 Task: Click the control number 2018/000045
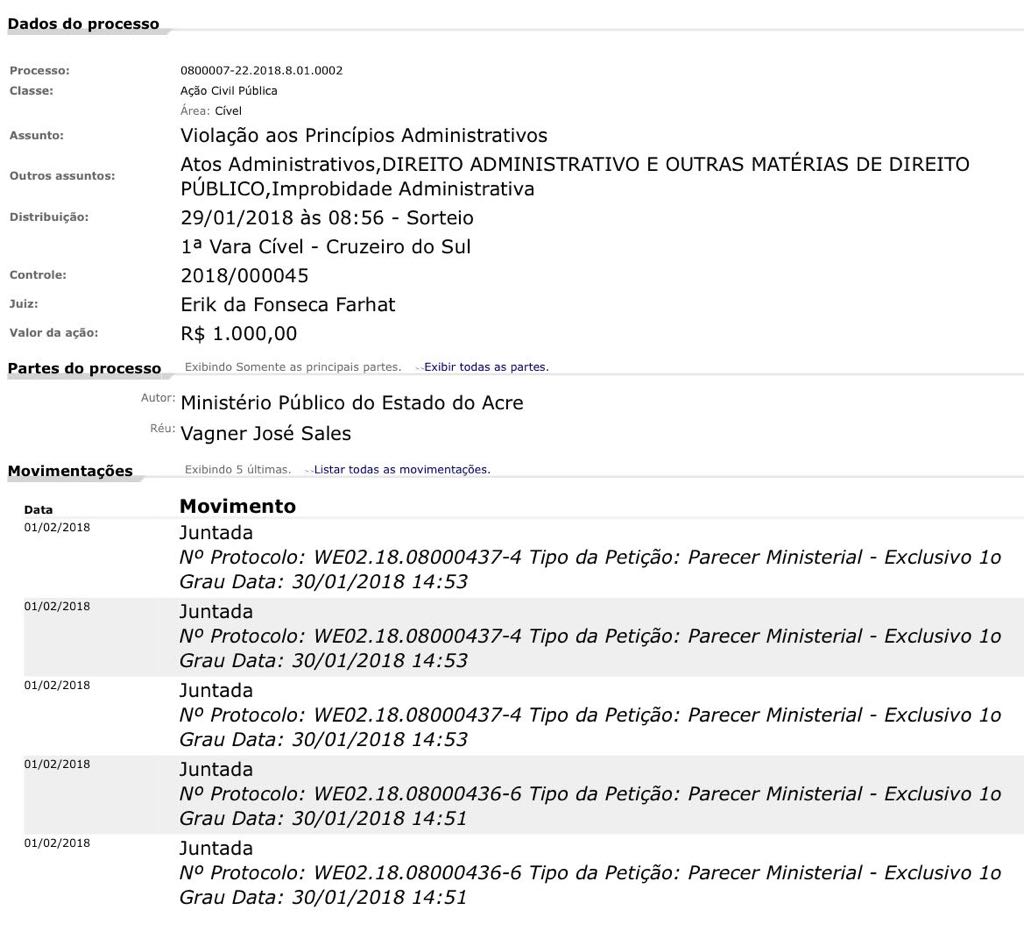244,275
